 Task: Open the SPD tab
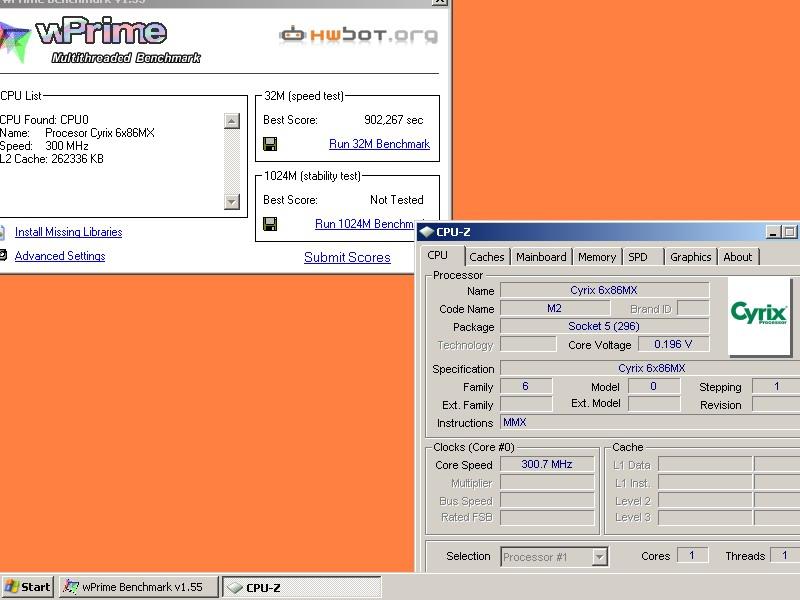point(643,257)
